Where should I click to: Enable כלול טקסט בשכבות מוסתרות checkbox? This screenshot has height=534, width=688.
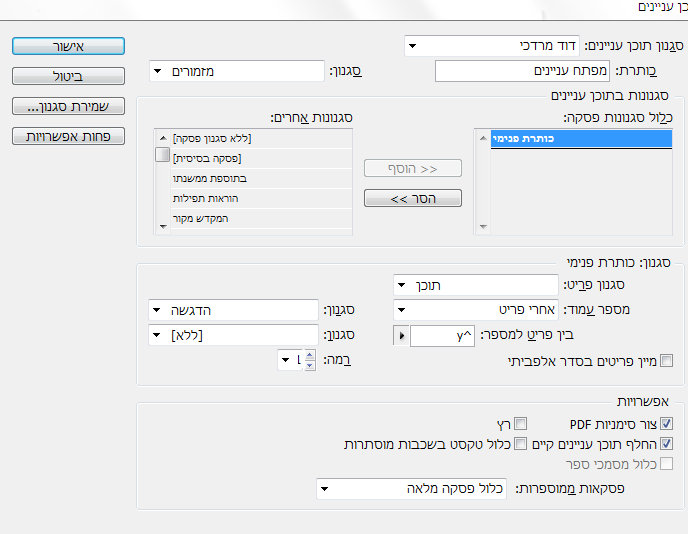coord(520,444)
